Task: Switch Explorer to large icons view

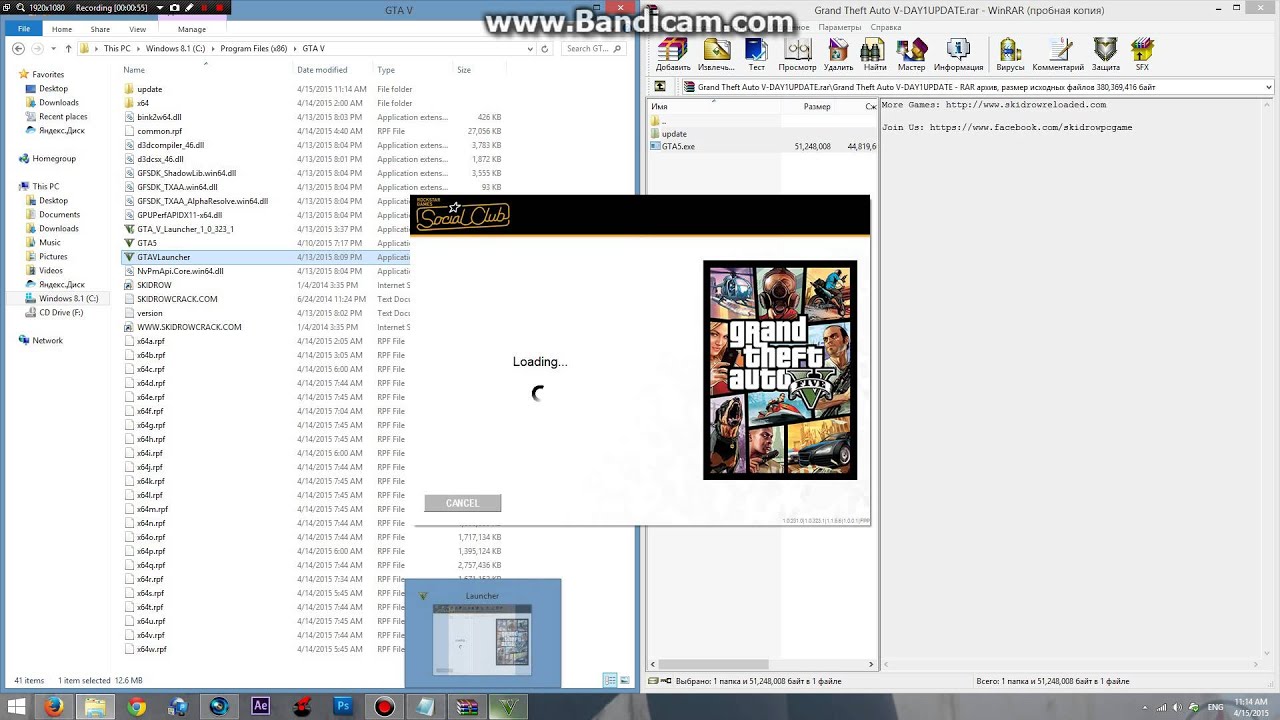Action: [x=625, y=680]
